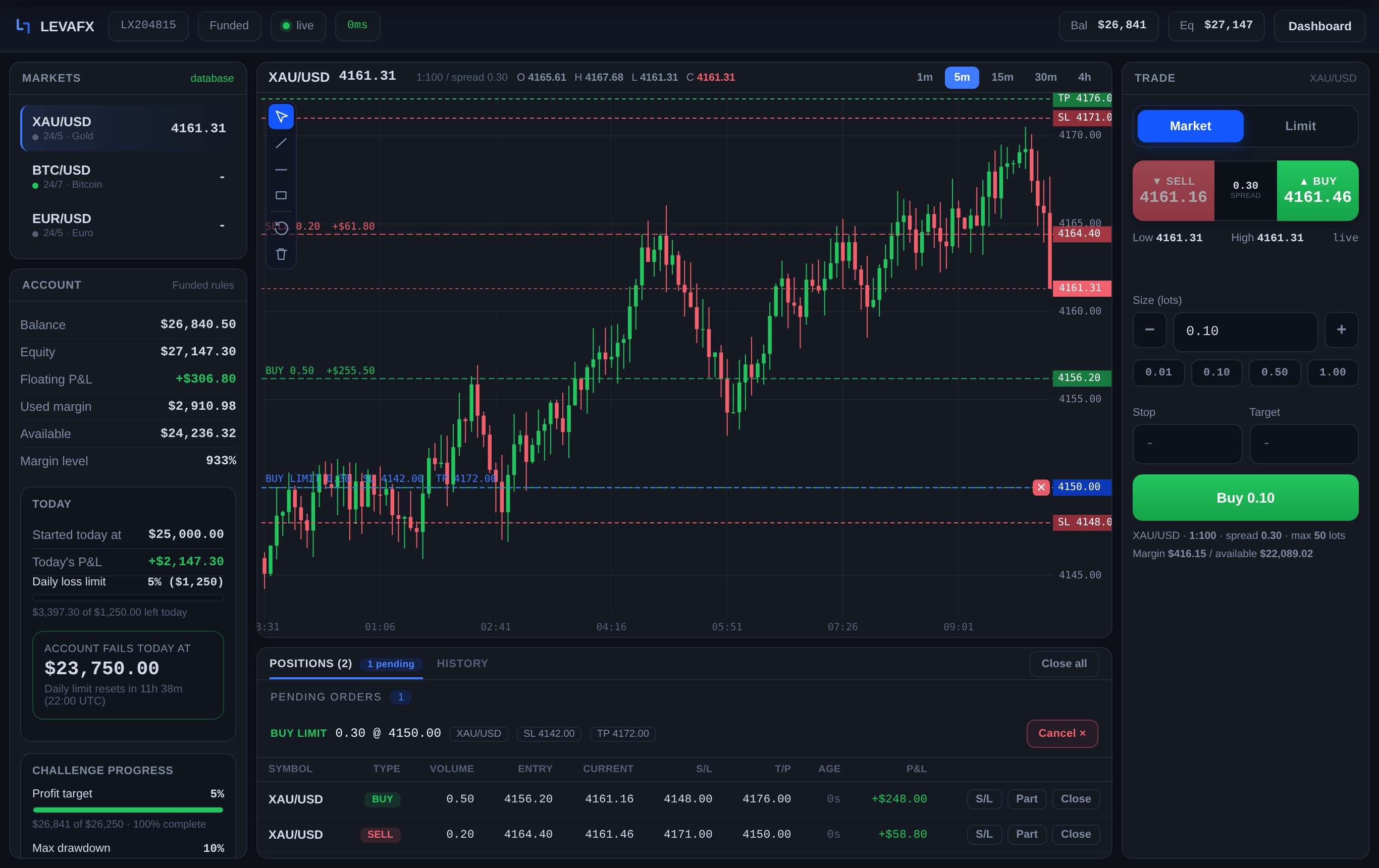
Task: Close the SELL 0.20 position
Action: click(x=1076, y=835)
